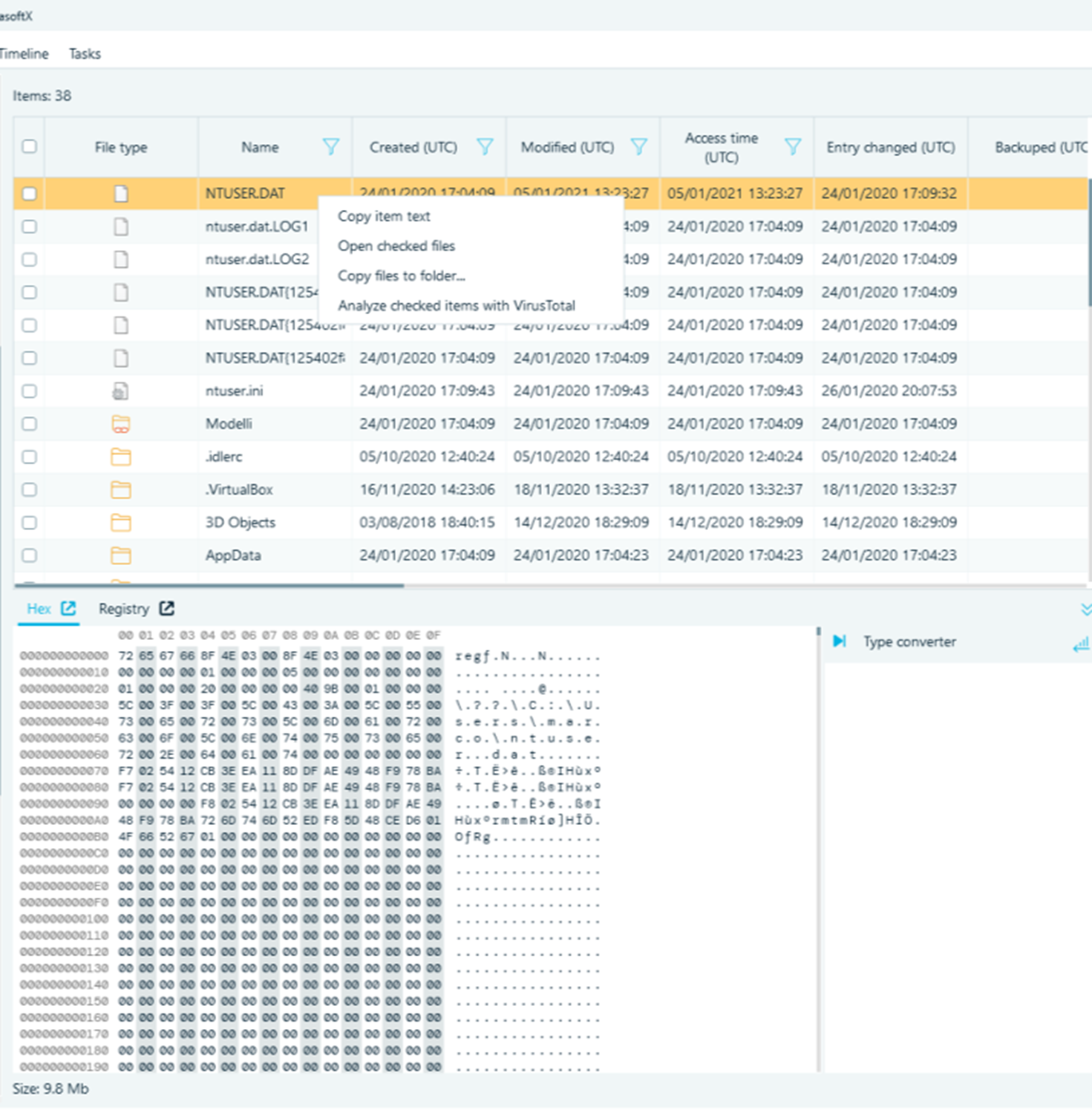Click the horizontal scrollbar under the file list
Viewport: 1092px width, 1110px height.
click(x=209, y=585)
